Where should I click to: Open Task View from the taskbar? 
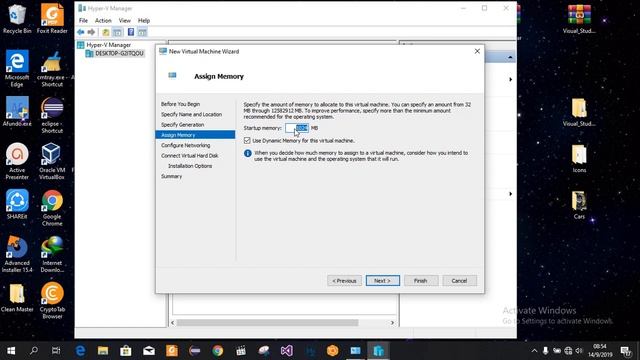click(x=56, y=350)
